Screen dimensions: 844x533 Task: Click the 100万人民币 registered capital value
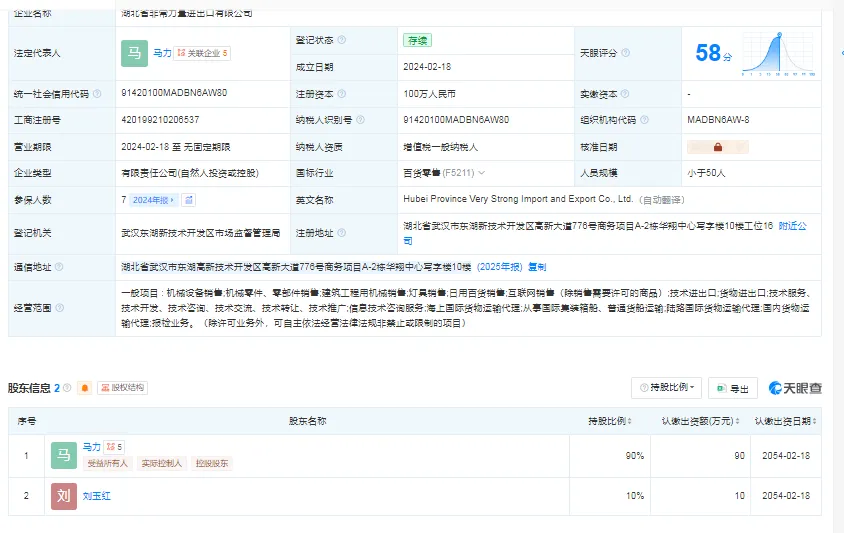tap(430, 94)
